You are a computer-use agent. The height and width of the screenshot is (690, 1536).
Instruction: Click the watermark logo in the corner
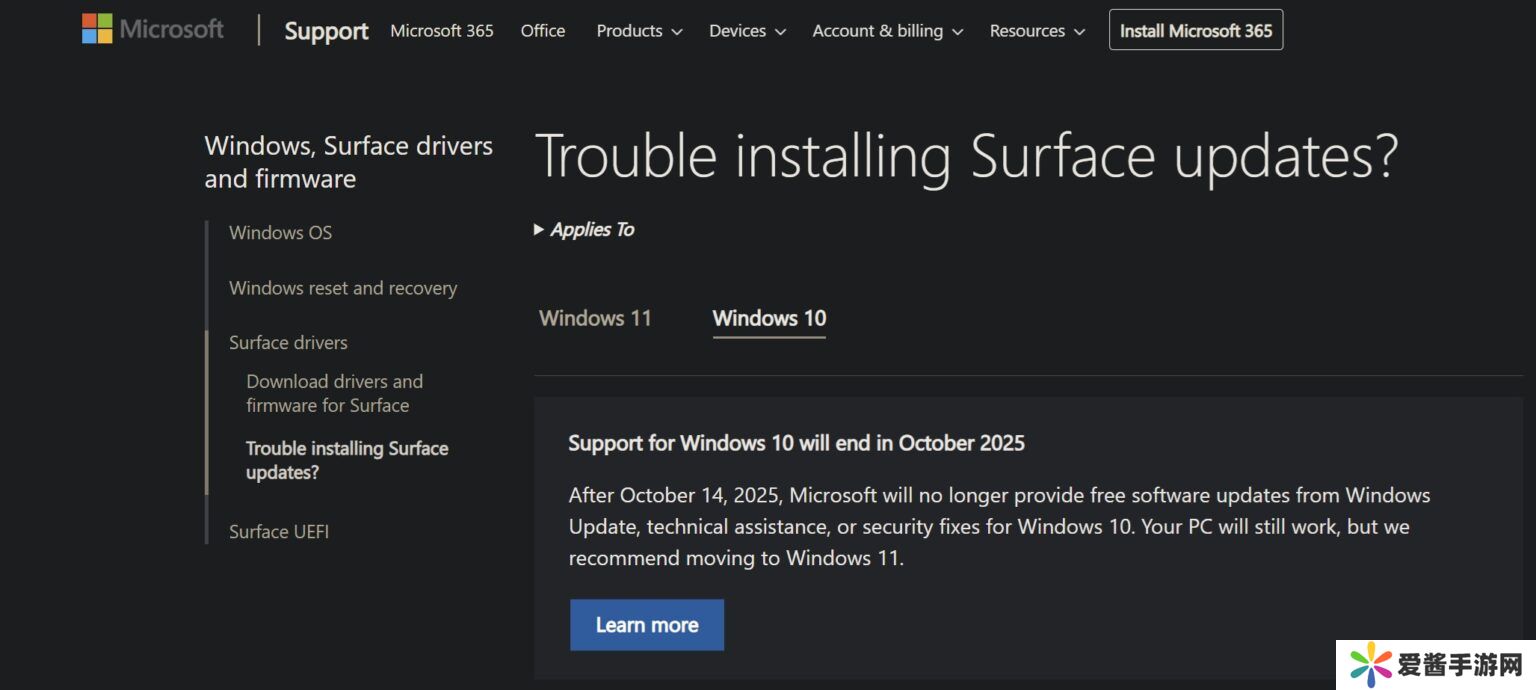(1371, 665)
